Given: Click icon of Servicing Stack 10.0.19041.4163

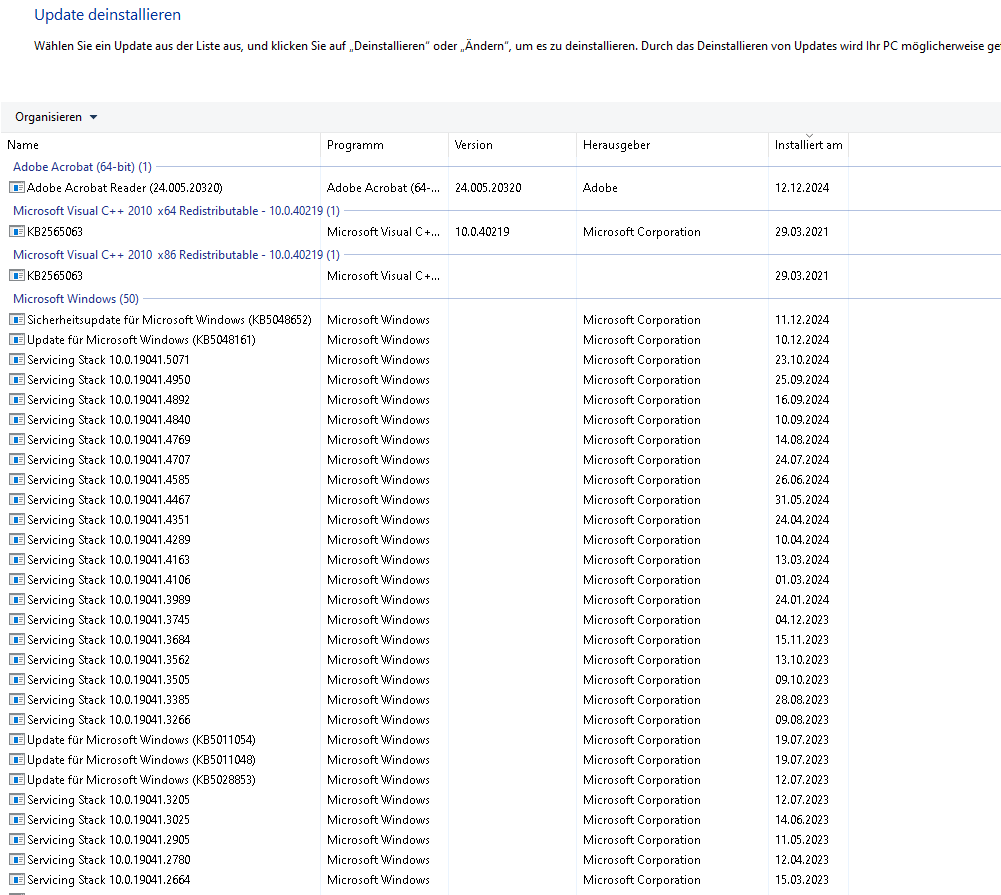Looking at the screenshot, I should (x=17, y=560).
